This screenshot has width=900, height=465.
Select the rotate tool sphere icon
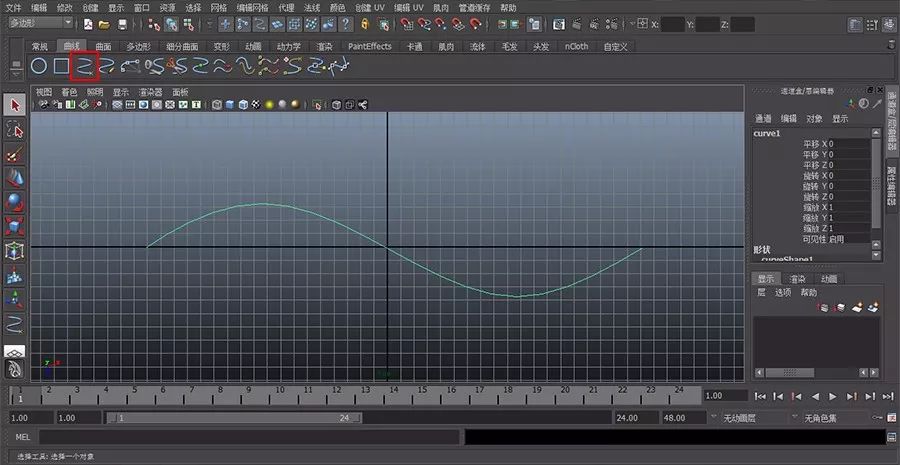[x=14, y=202]
